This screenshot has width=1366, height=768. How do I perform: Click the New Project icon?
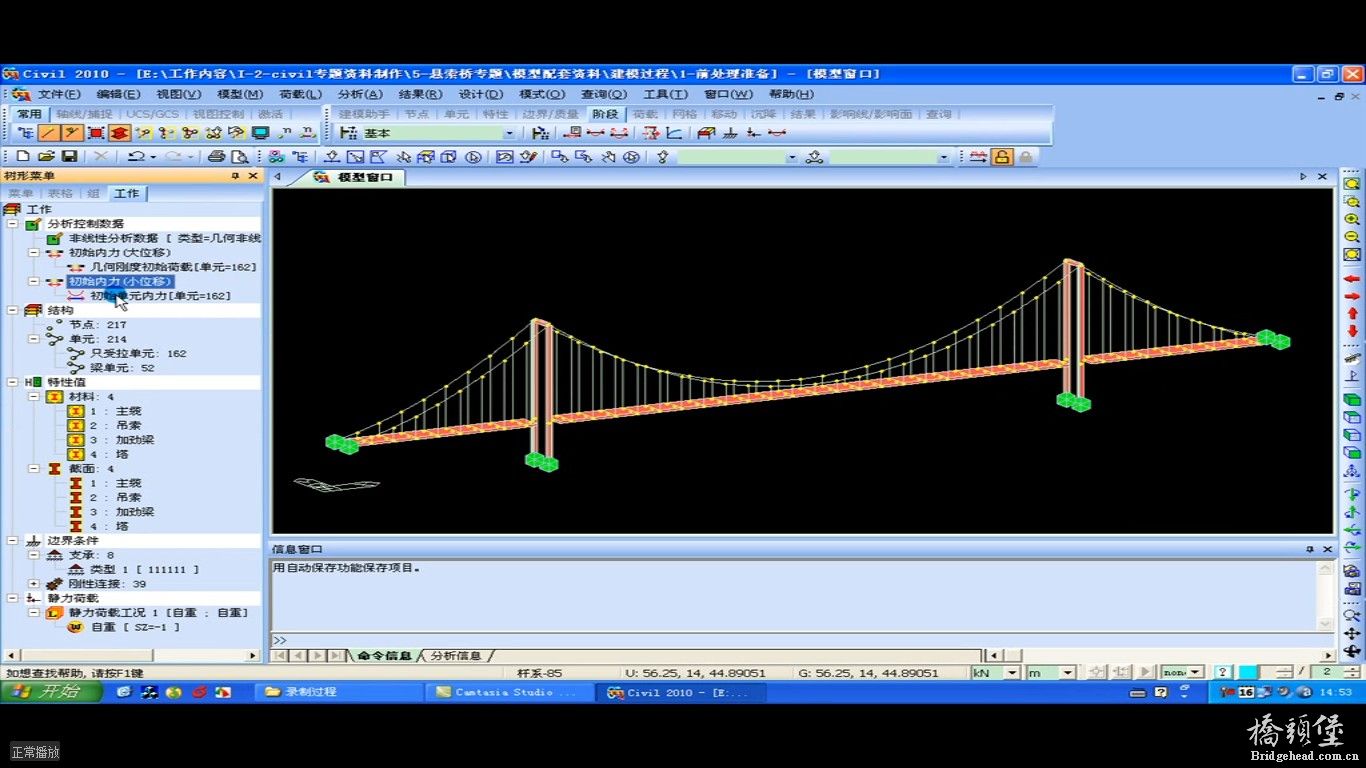pos(25,157)
